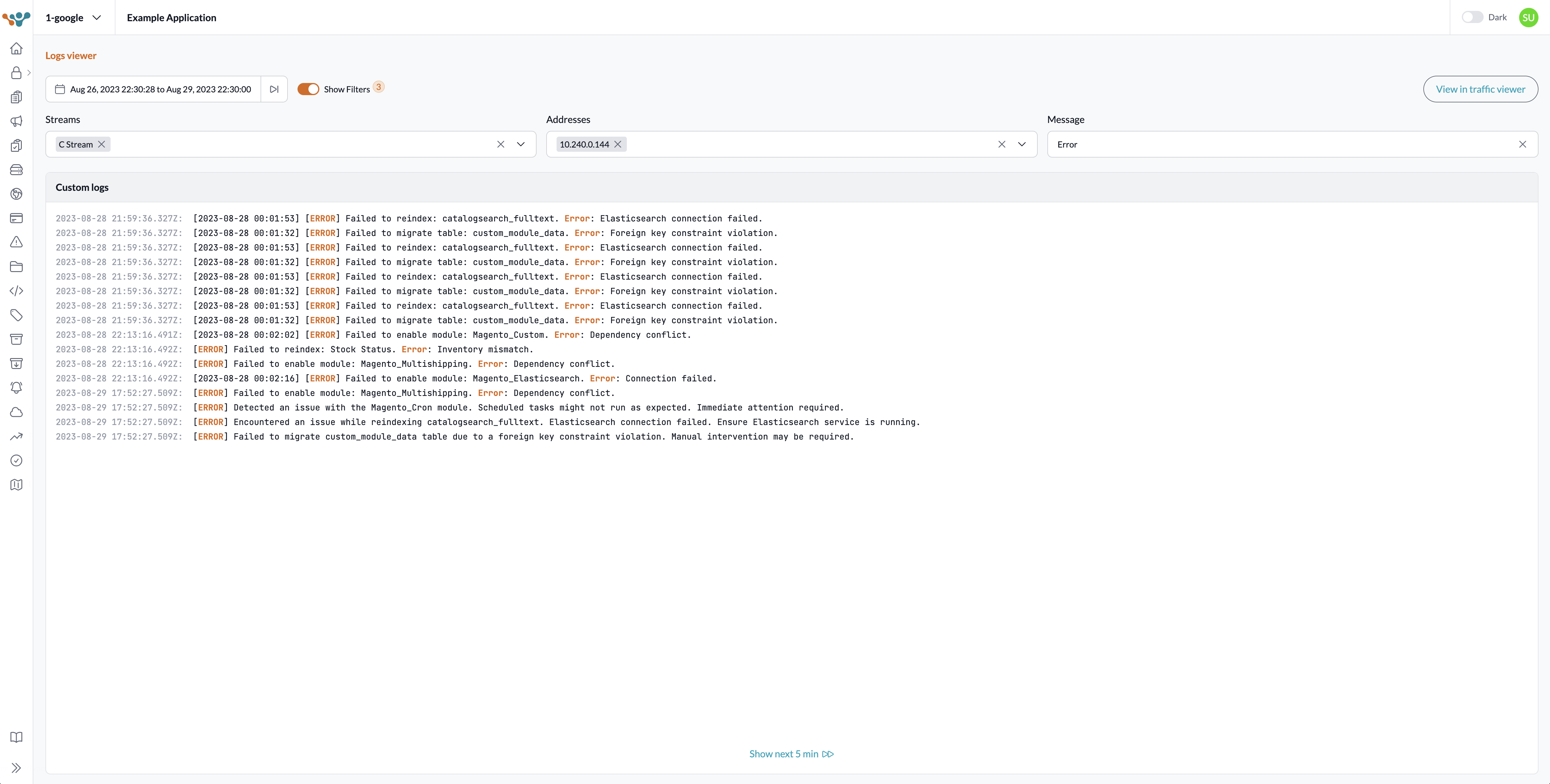
Task: Turn off the Show Filters toggle
Action: (308, 89)
